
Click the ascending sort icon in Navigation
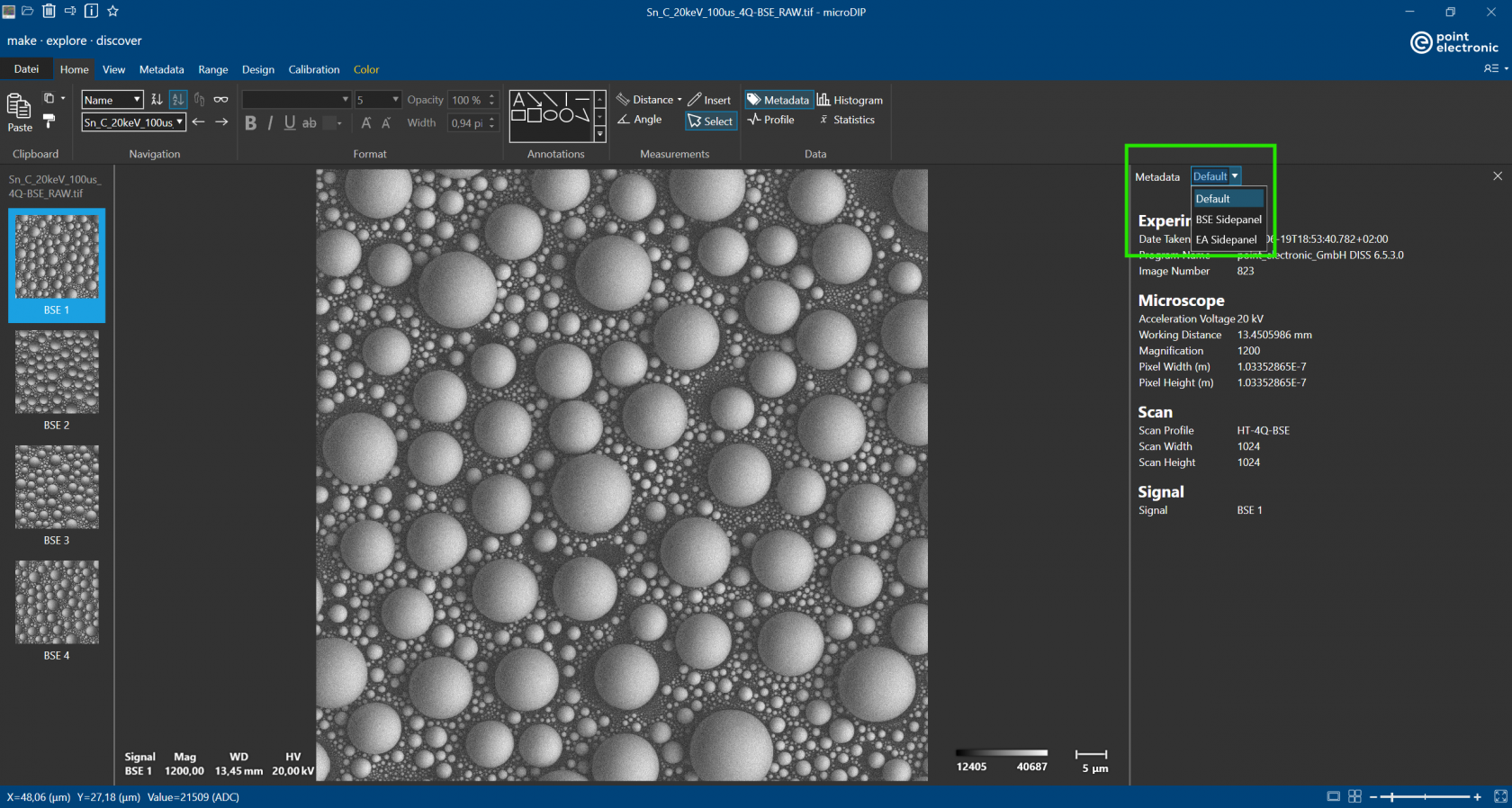pyautogui.click(x=157, y=99)
